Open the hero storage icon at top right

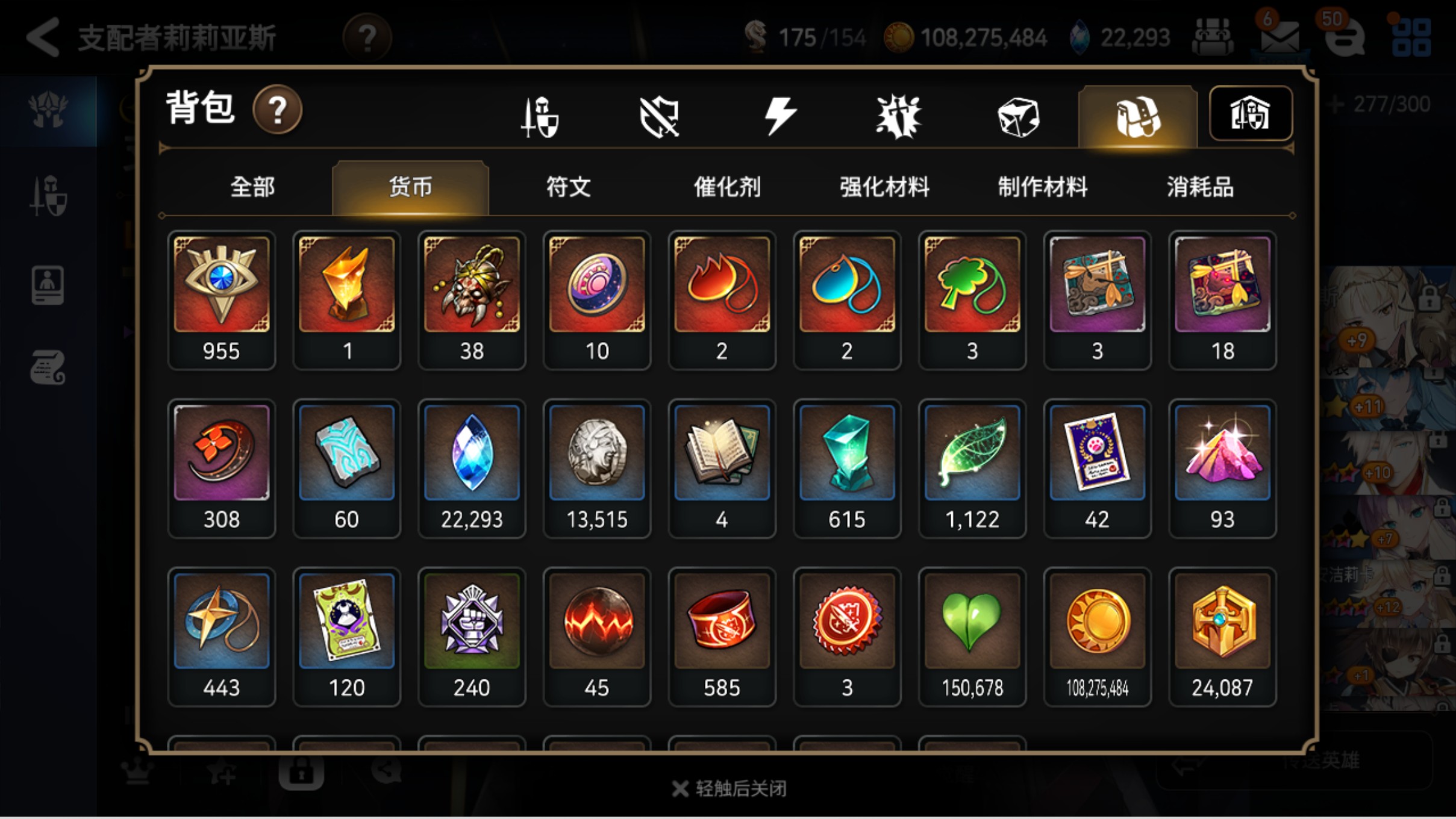click(x=1251, y=114)
